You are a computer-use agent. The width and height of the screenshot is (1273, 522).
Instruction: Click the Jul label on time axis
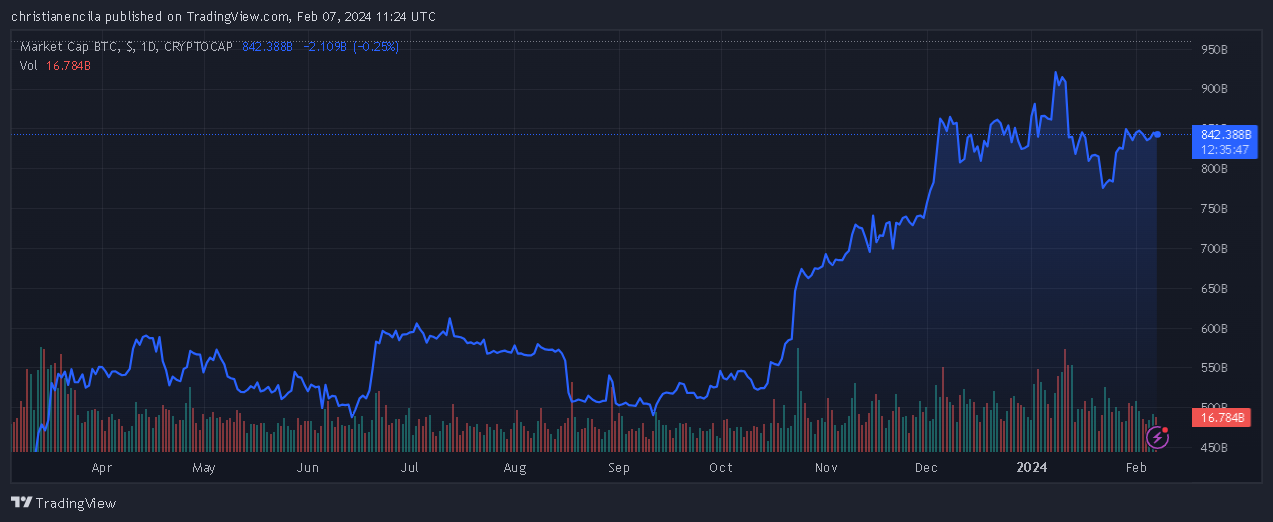coord(409,467)
